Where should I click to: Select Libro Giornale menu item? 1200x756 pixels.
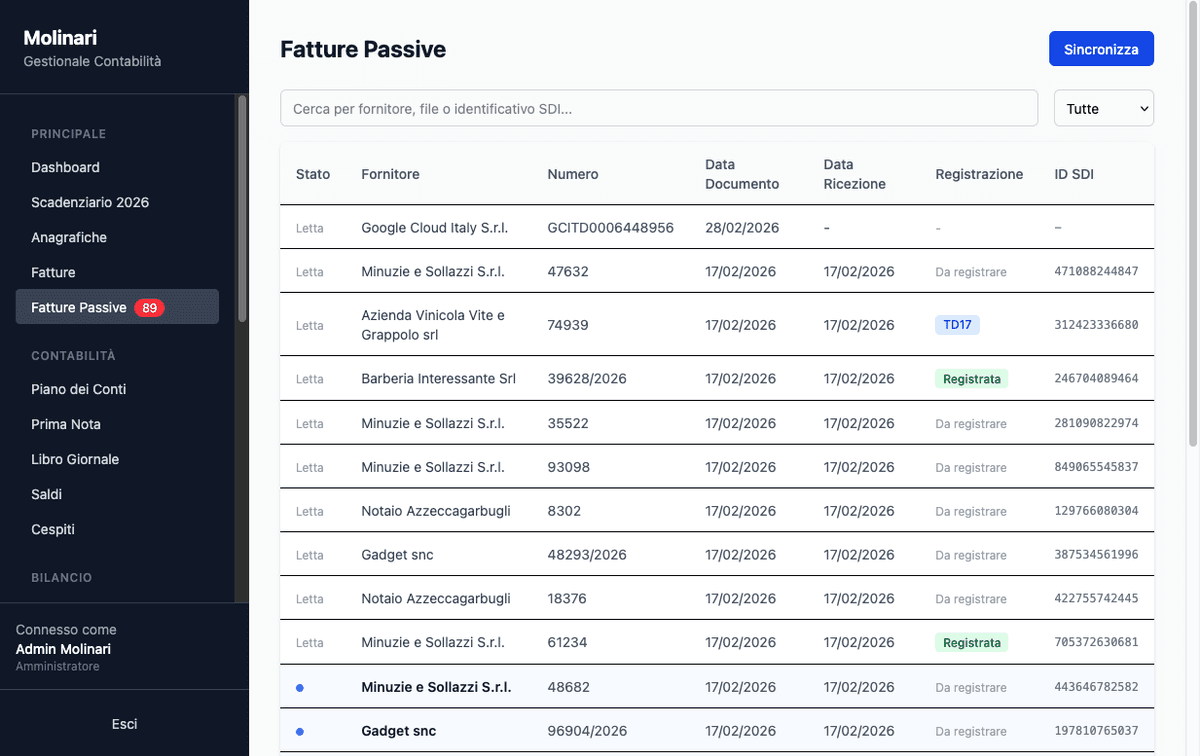pos(75,459)
